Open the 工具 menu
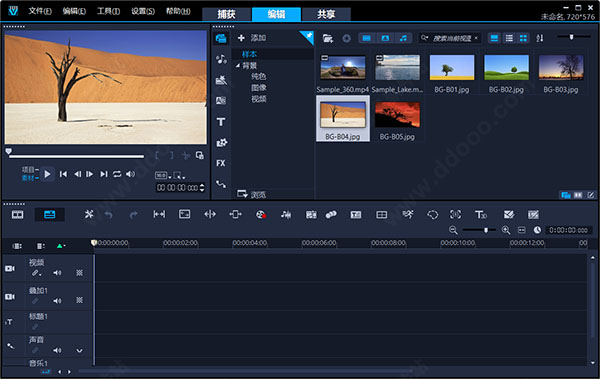This screenshot has width=600, height=379. coord(108,11)
